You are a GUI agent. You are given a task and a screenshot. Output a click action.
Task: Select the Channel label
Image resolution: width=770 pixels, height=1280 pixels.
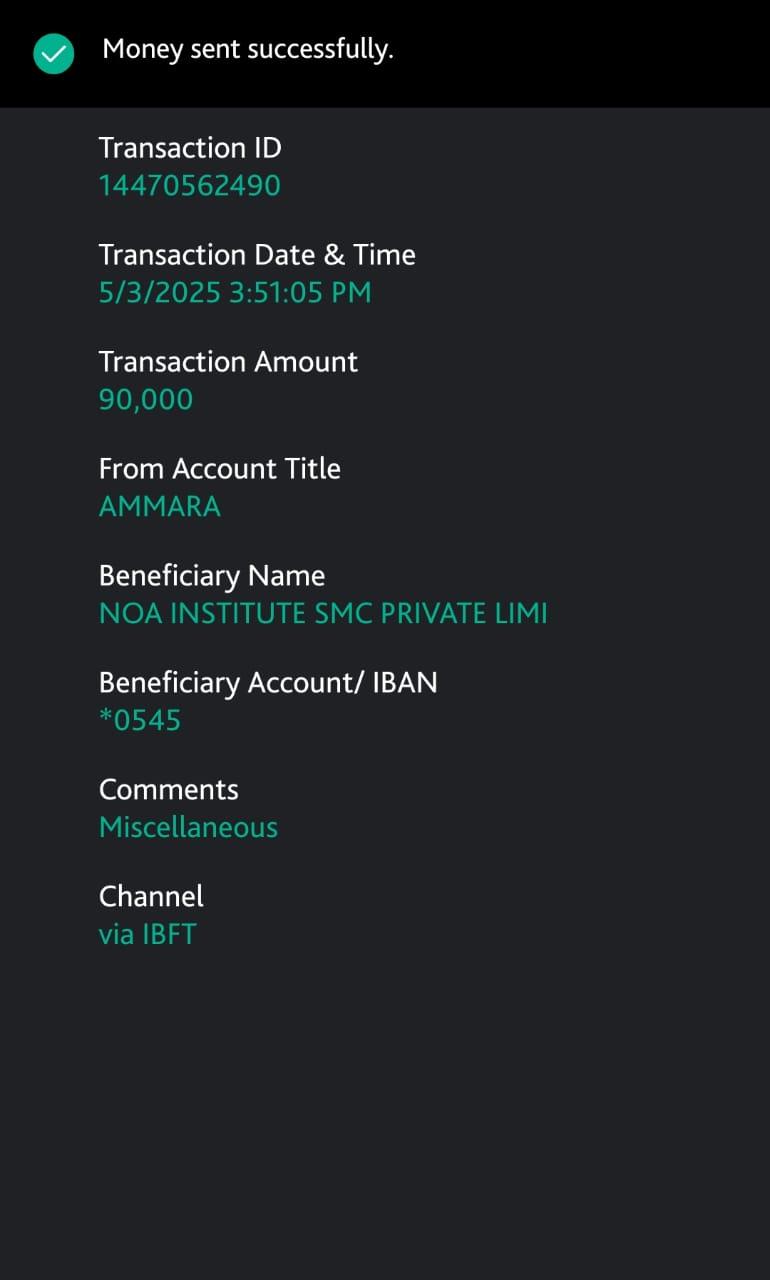coord(151,896)
